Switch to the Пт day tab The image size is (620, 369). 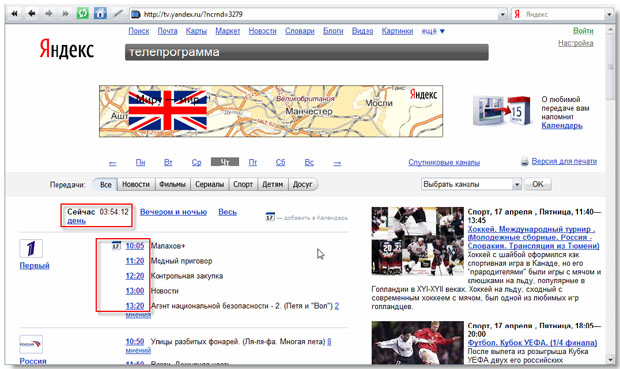253,162
